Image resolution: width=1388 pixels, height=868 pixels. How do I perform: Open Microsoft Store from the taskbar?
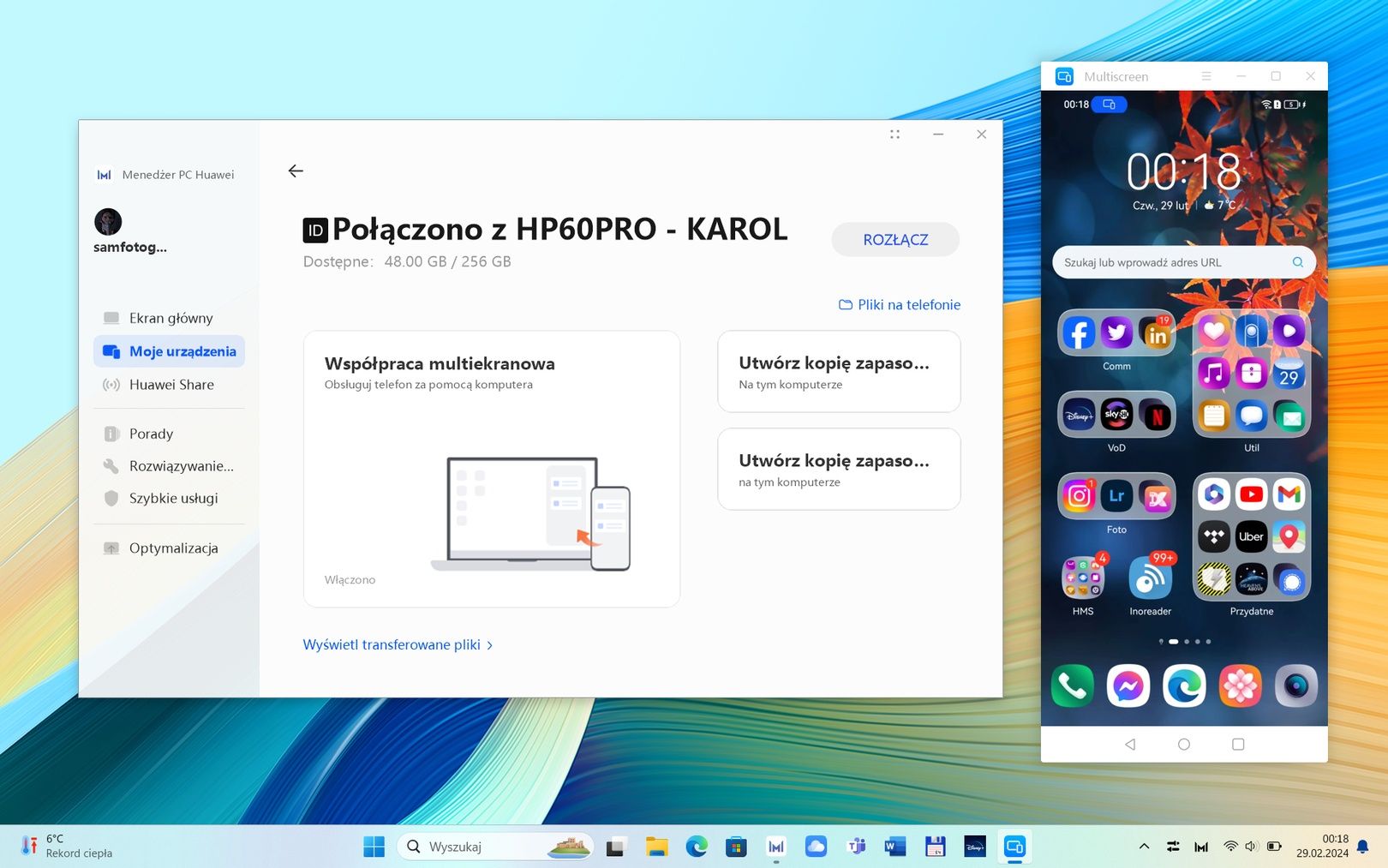pos(736,847)
